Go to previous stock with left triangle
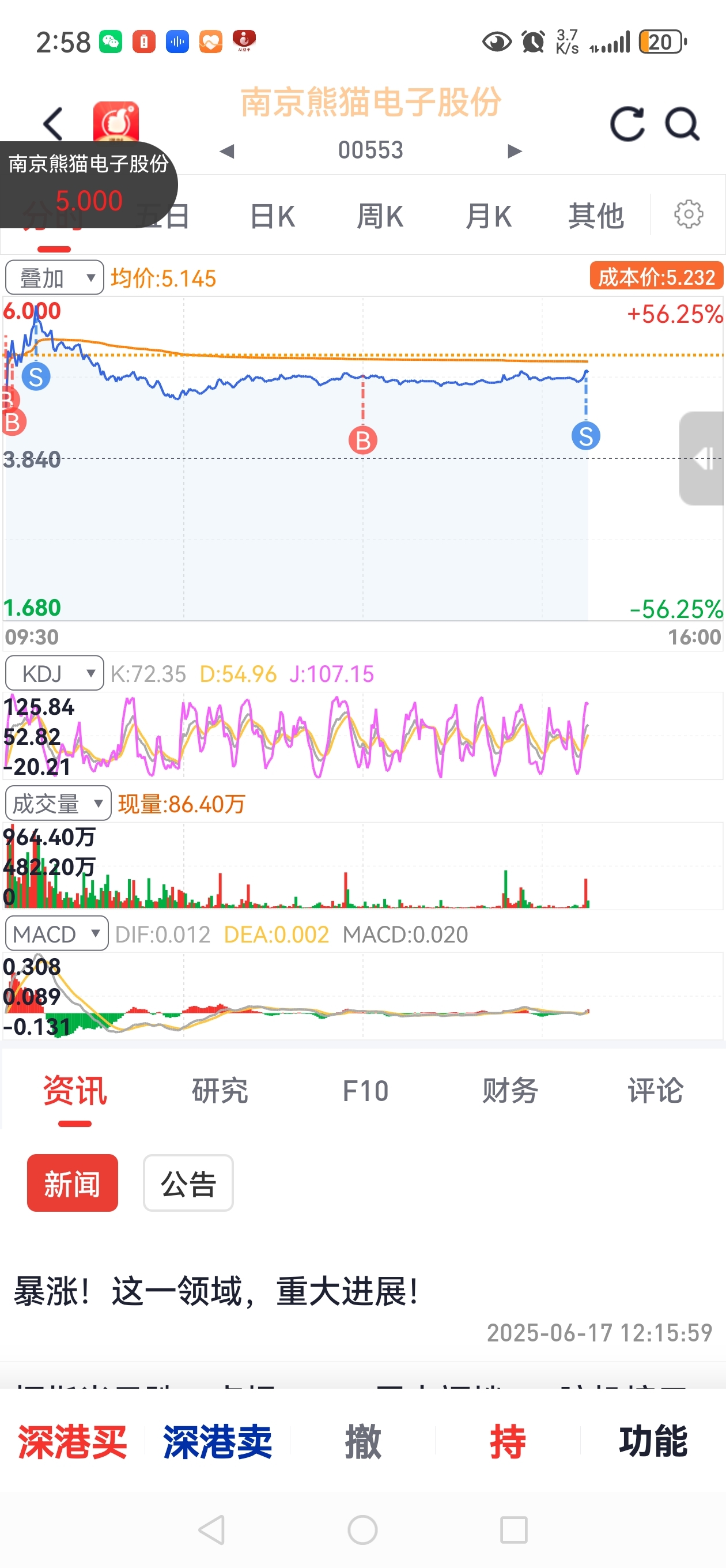This screenshot has width=726, height=1568. pyautogui.click(x=227, y=150)
